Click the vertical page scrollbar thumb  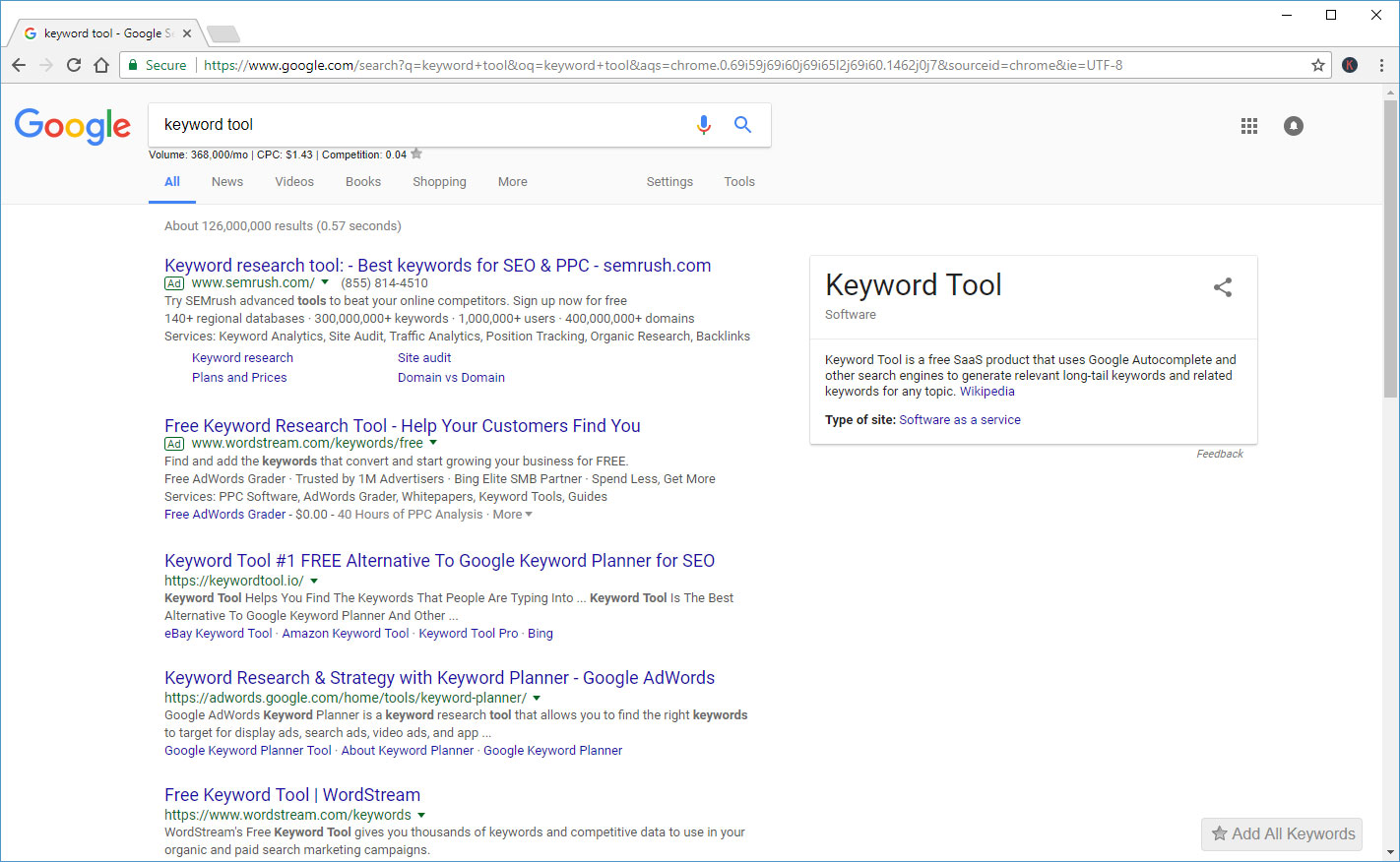click(1390, 248)
